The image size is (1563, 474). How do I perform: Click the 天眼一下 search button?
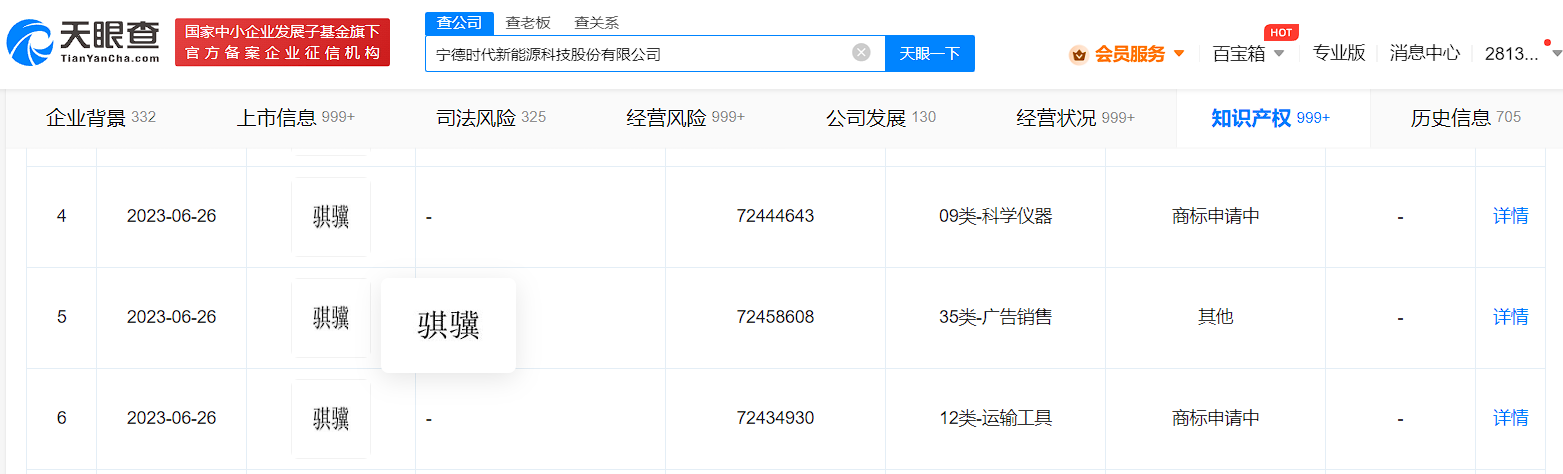point(930,54)
